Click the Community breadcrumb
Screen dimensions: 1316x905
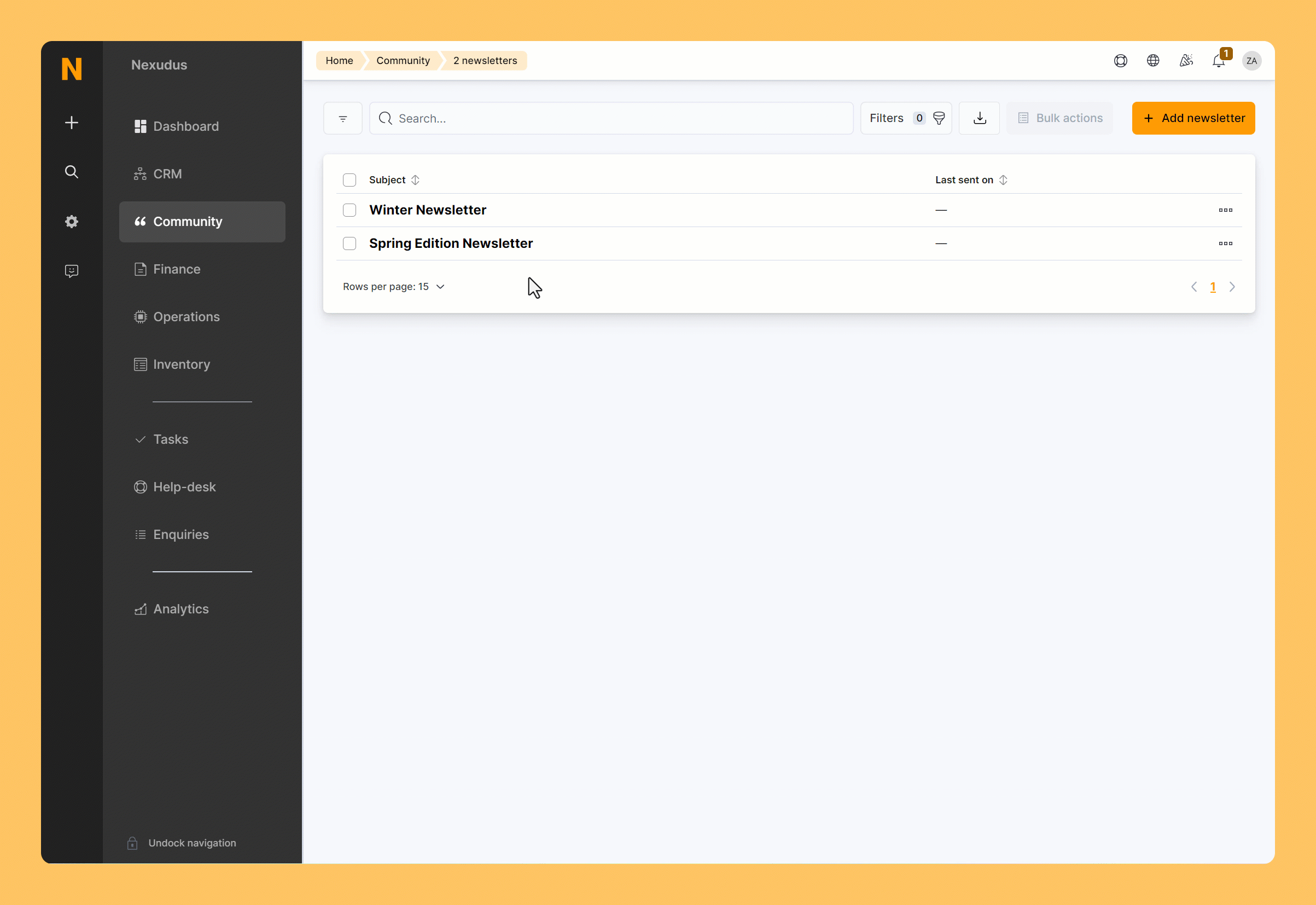[403, 61]
